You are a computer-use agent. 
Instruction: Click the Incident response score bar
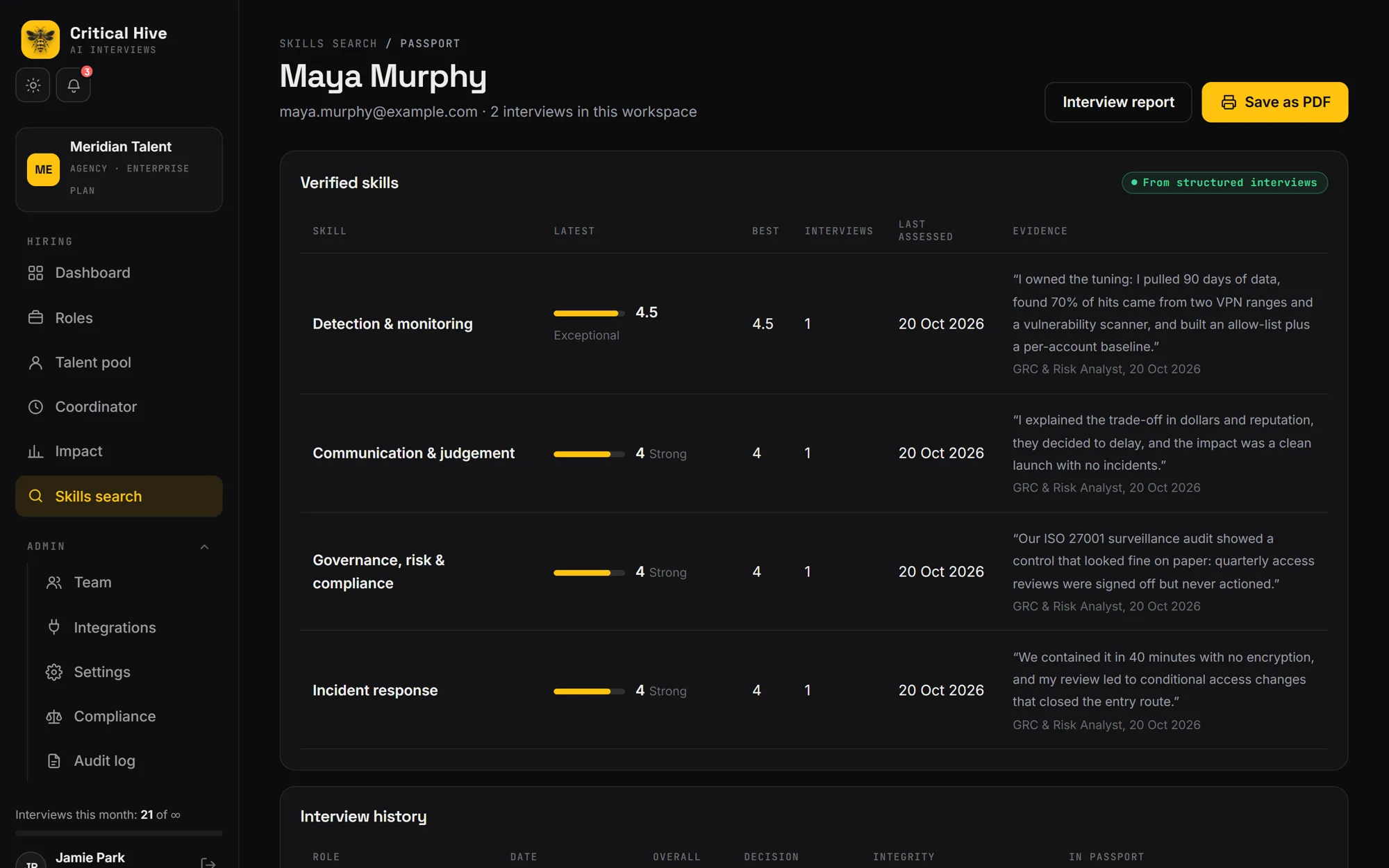[x=589, y=691]
